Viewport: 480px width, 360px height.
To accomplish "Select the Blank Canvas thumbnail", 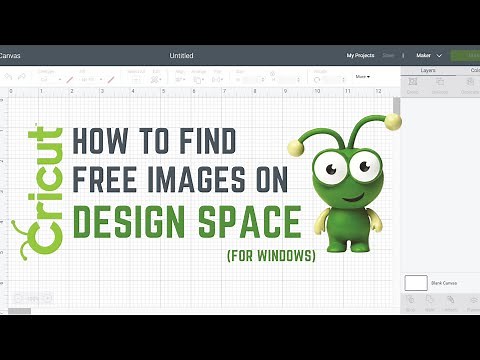I will (416, 283).
